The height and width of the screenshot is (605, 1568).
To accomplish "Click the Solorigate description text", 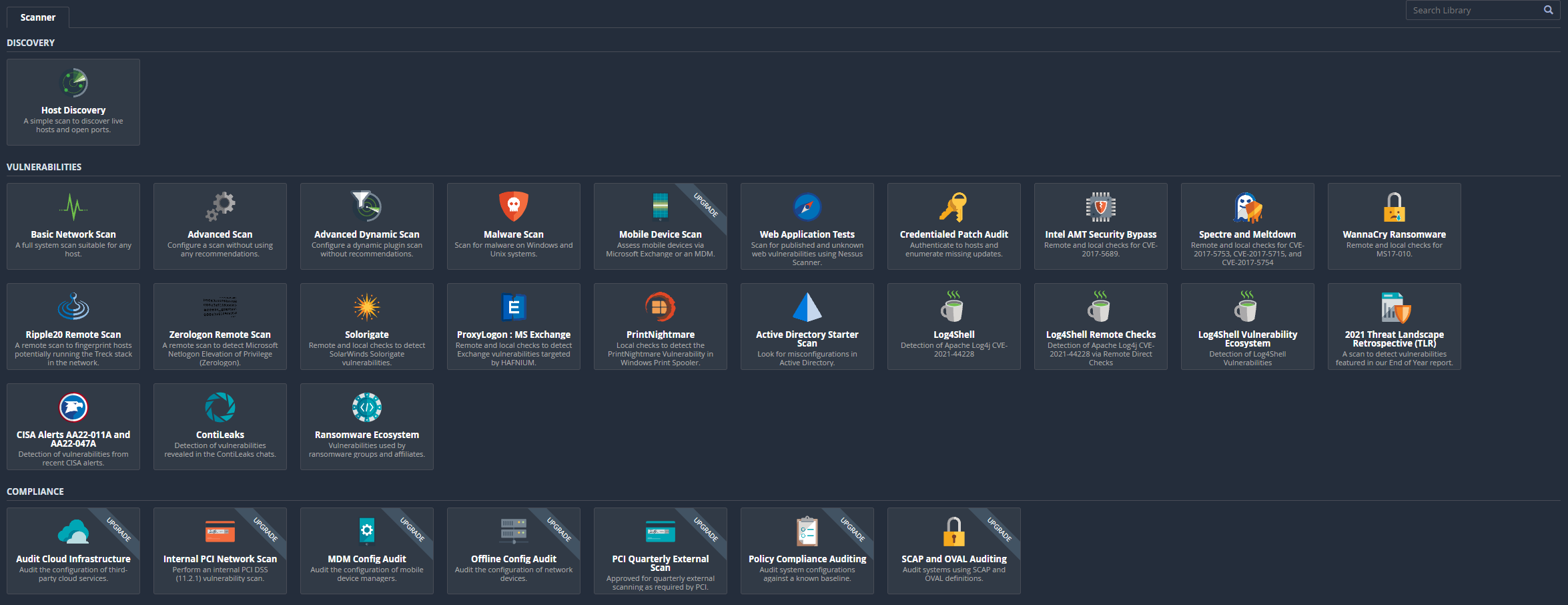I will [x=367, y=354].
